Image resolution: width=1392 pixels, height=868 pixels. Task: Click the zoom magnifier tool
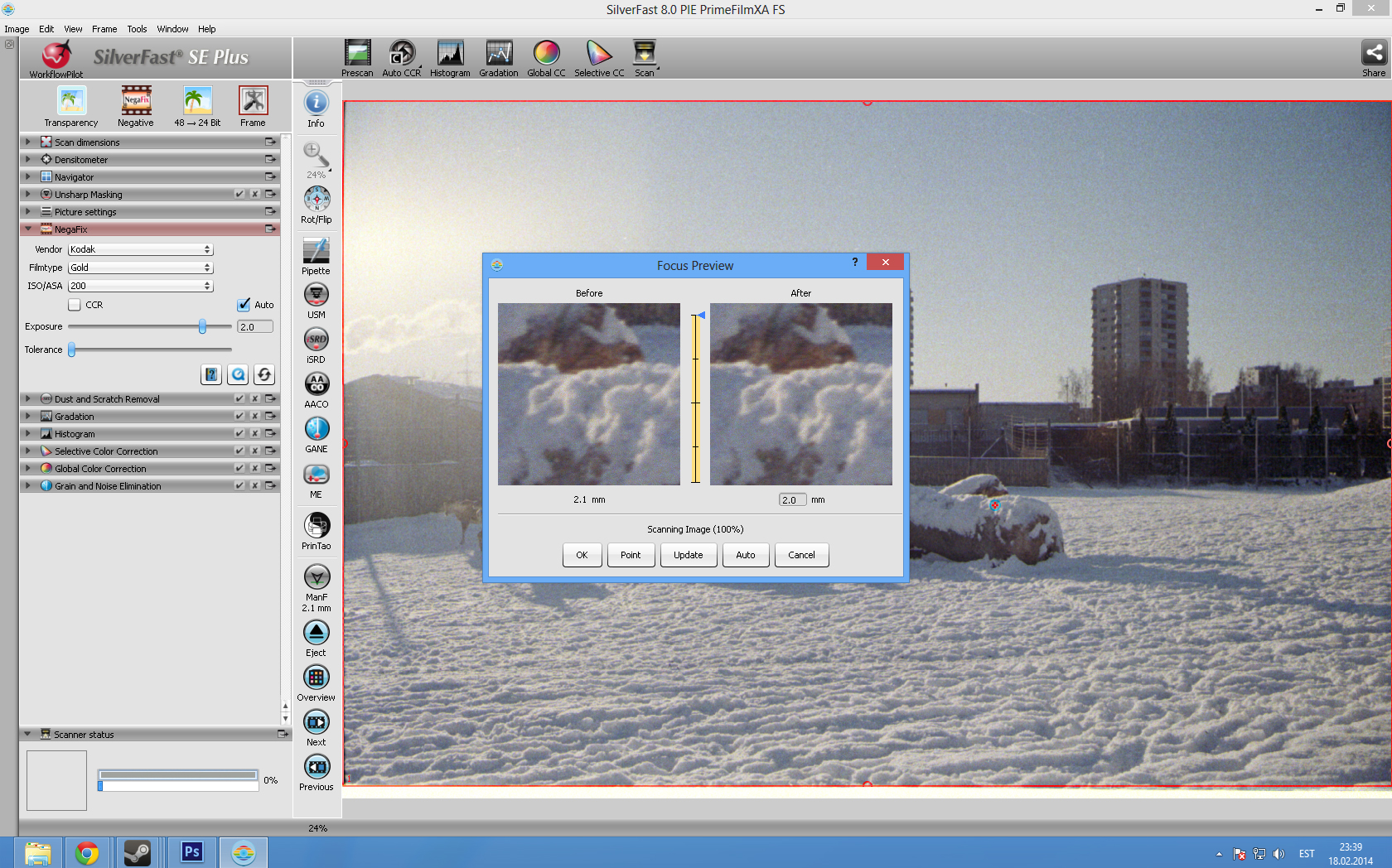[317, 154]
